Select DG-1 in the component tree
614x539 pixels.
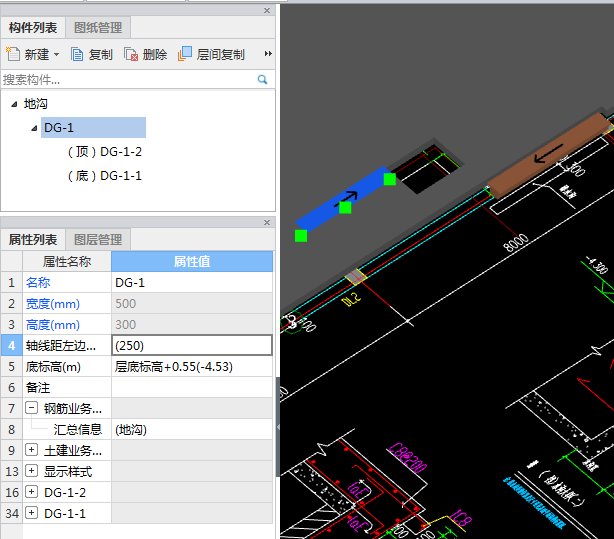(x=94, y=128)
